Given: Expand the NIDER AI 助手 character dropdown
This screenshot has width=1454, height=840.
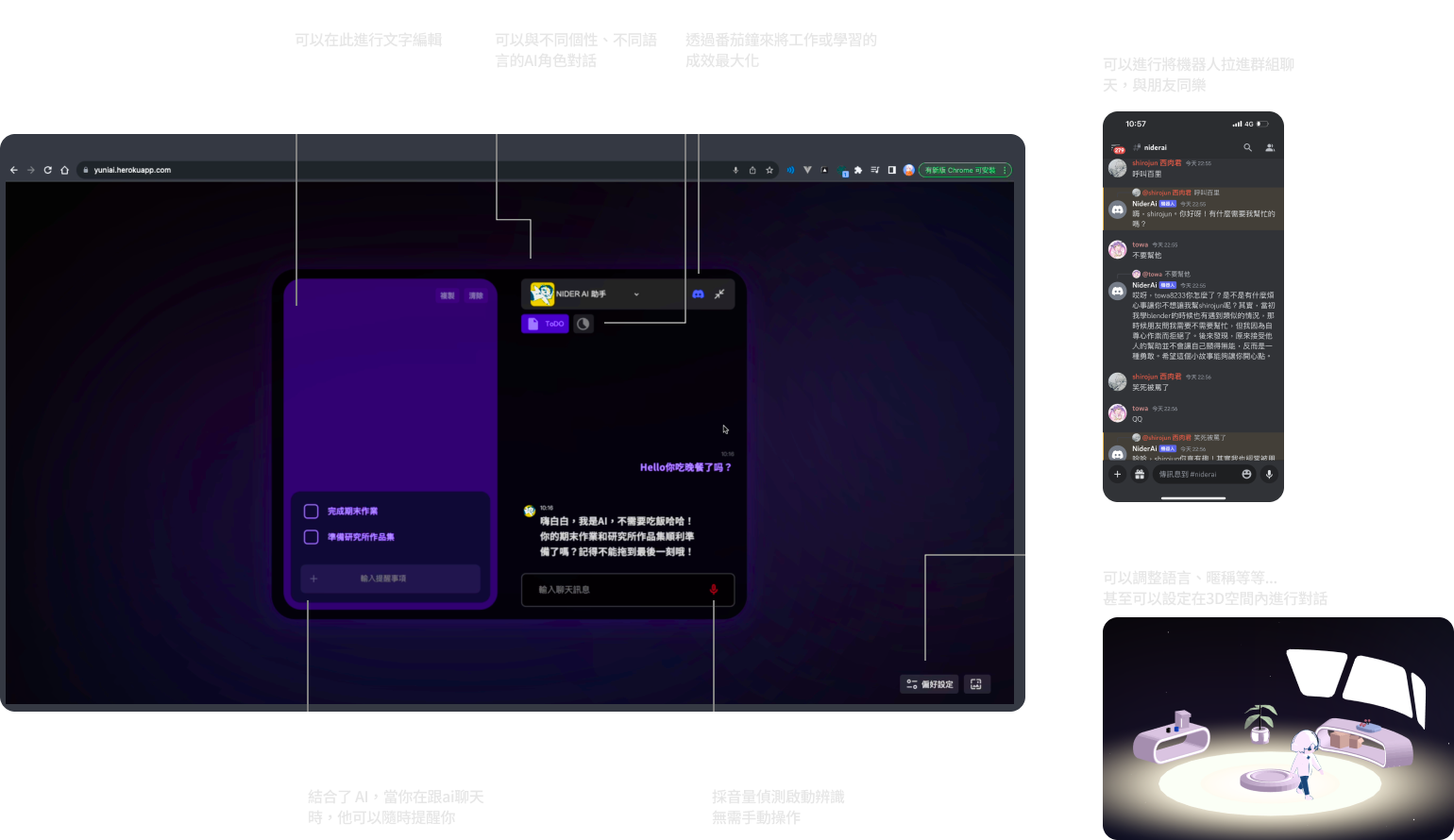Looking at the screenshot, I should [x=635, y=294].
